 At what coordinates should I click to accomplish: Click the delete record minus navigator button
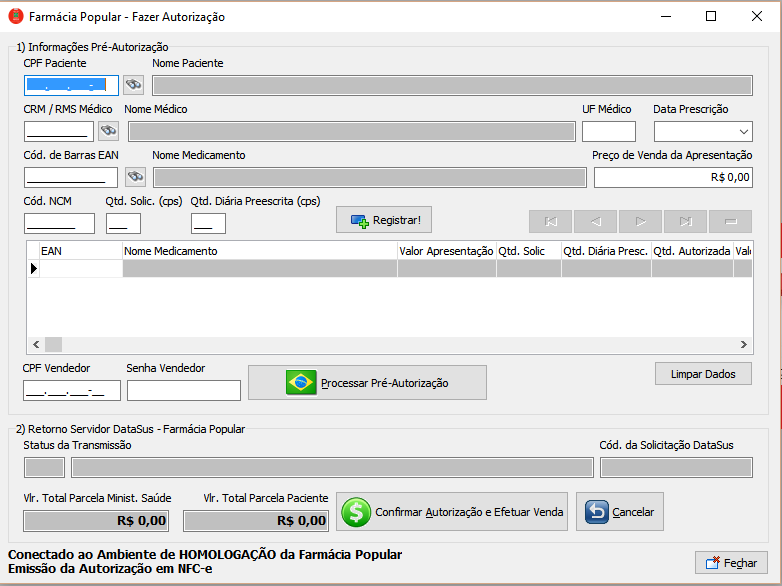730,221
